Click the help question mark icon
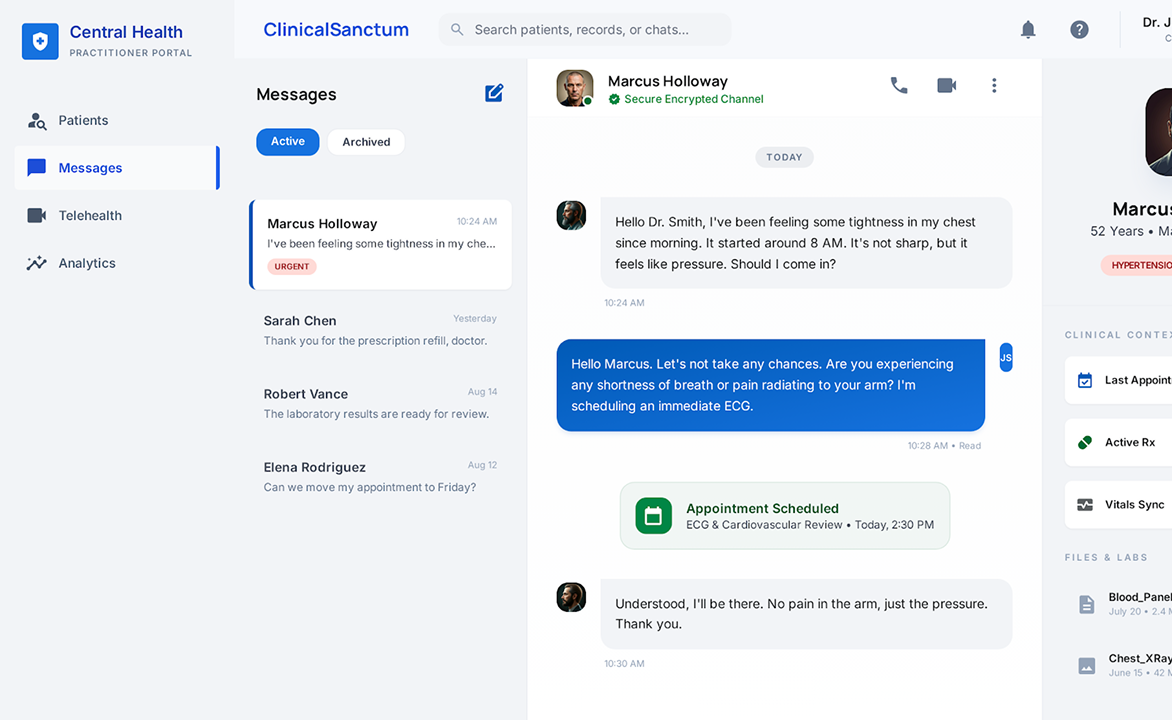The width and height of the screenshot is (1172, 720). coord(1079,30)
